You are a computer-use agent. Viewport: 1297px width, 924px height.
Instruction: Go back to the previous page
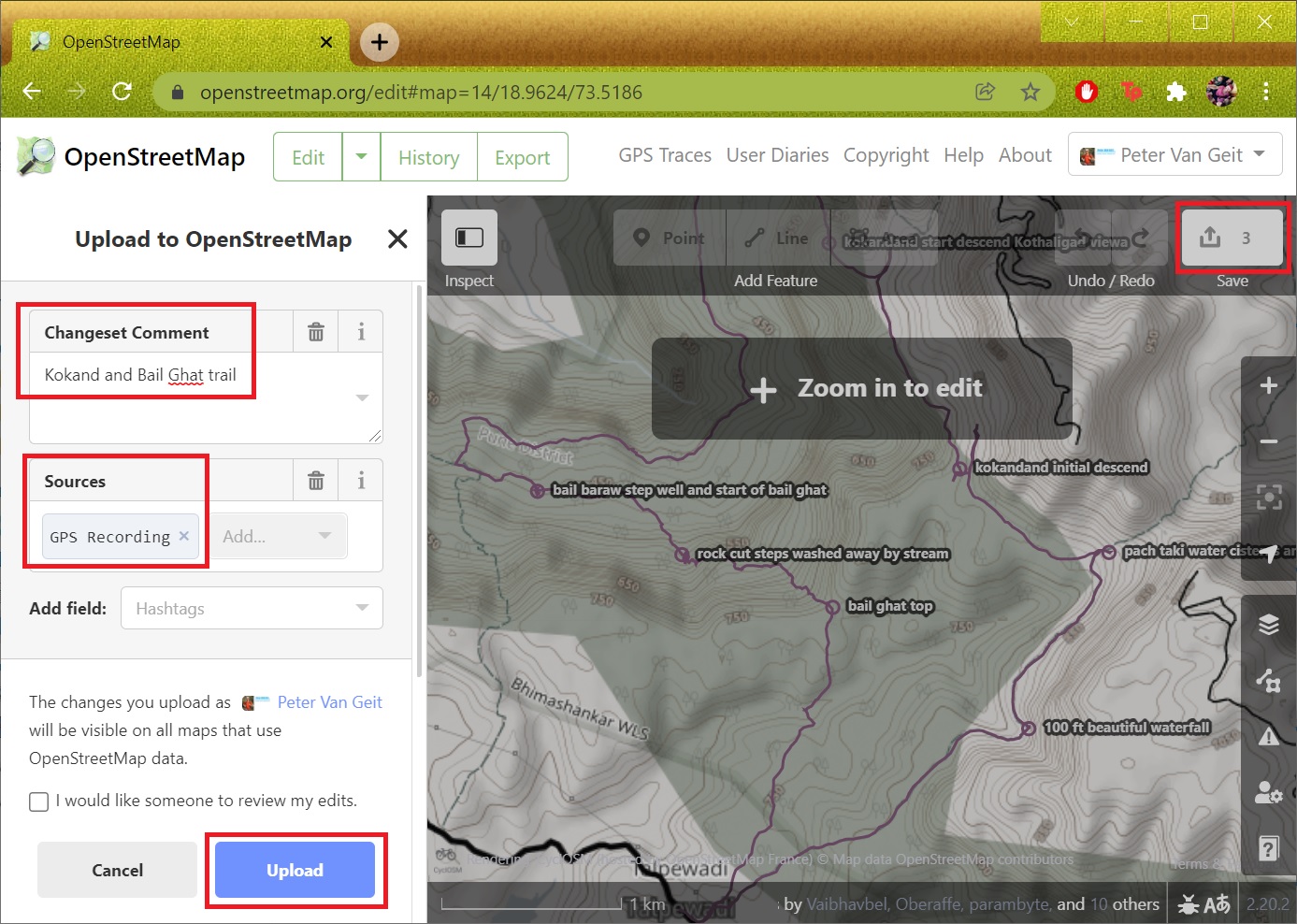click(32, 92)
